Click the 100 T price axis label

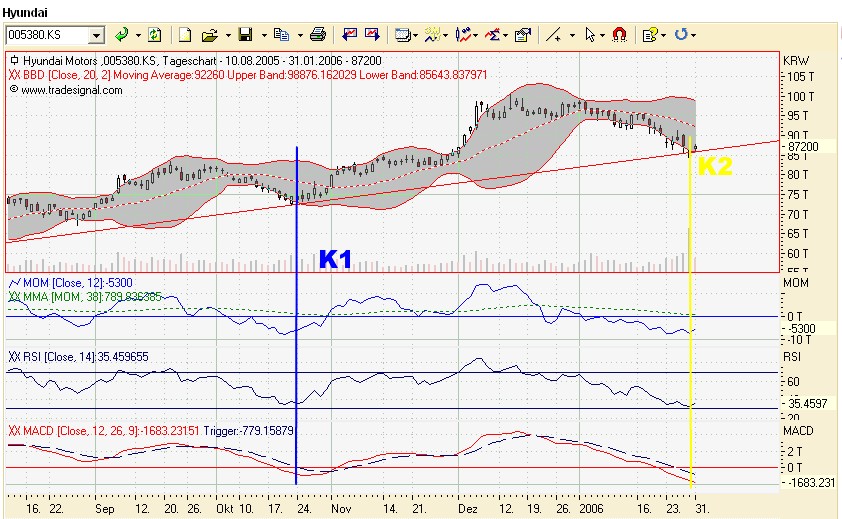(800, 97)
